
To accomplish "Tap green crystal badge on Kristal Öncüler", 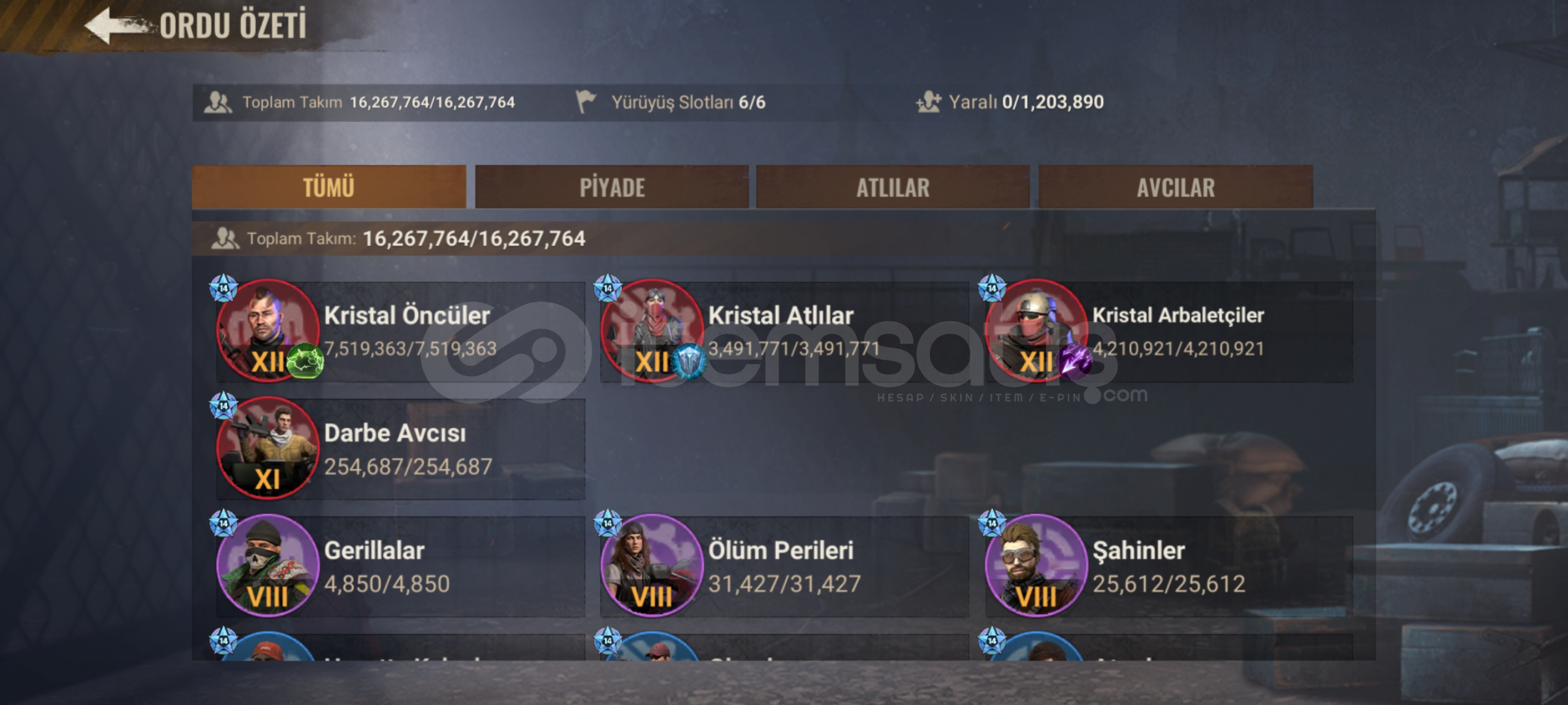I will click(x=305, y=361).
